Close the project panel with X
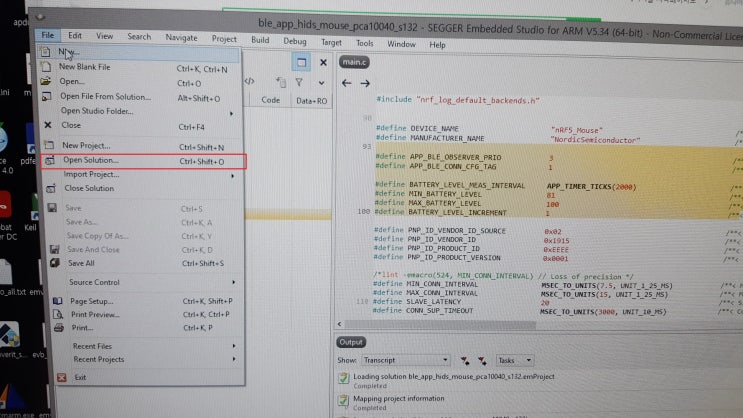Viewport: 743px width, 418px height. coord(323,63)
